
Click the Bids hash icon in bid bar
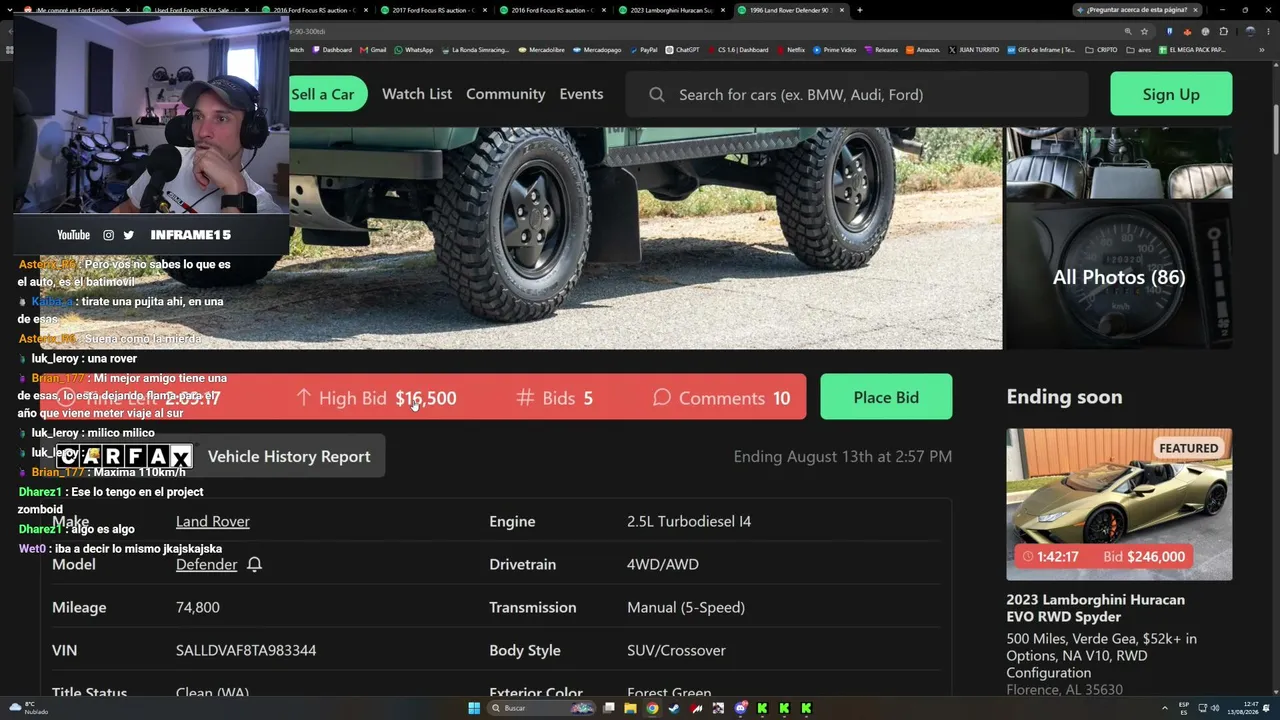pyautogui.click(x=525, y=397)
